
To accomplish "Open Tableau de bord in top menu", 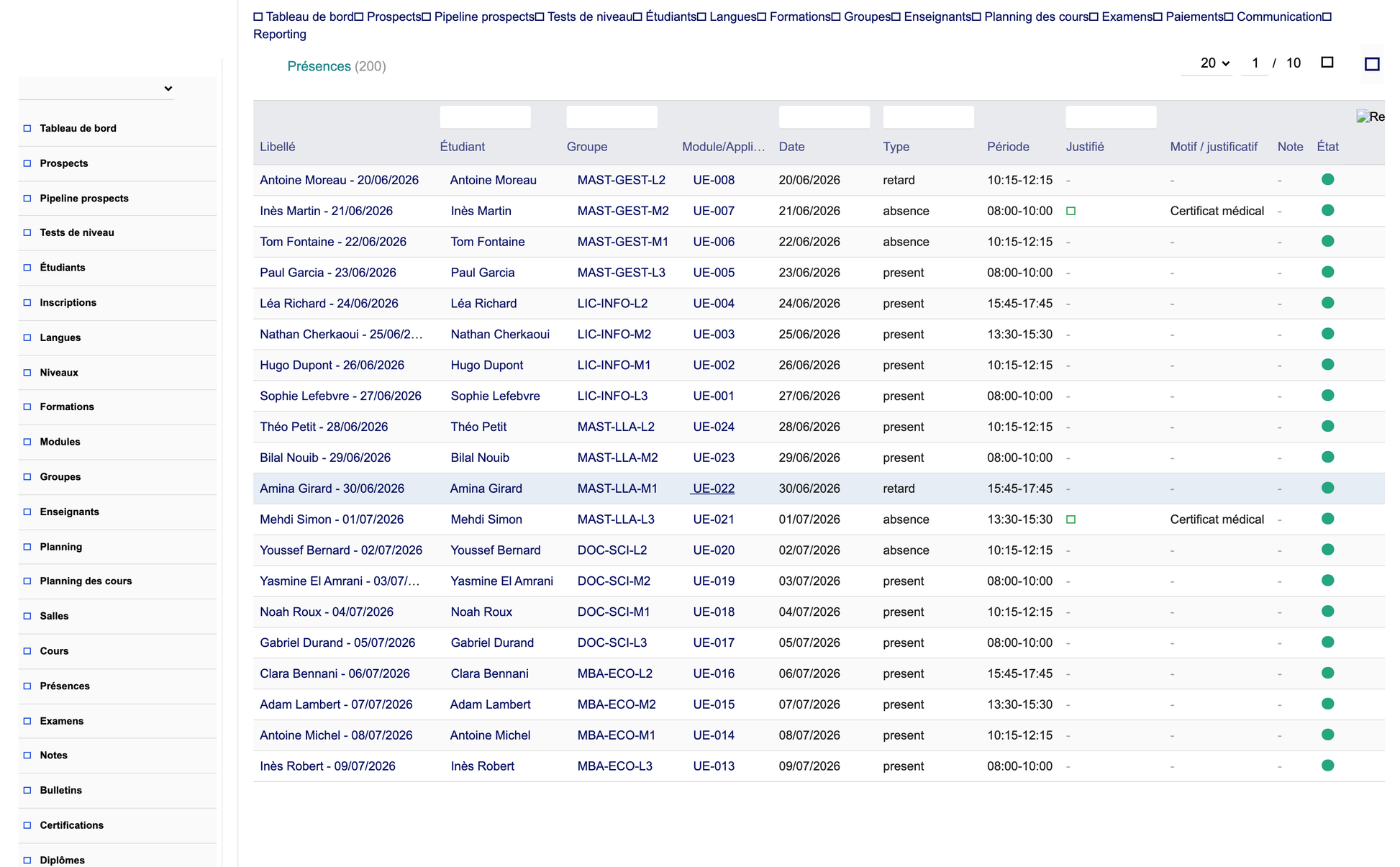I will [x=309, y=17].
